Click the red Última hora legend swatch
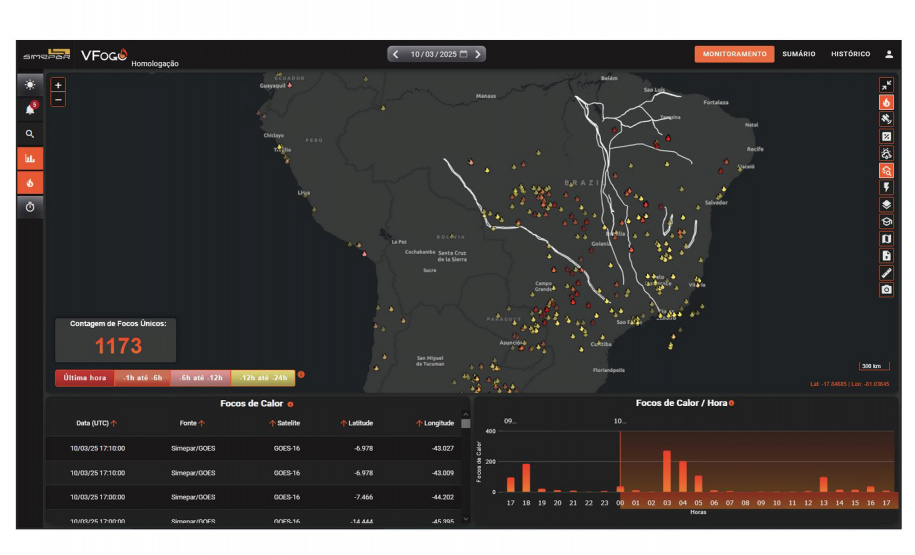The height and width of the screenshot is (555, 915). pyautogui.click(x=84, y=378)
